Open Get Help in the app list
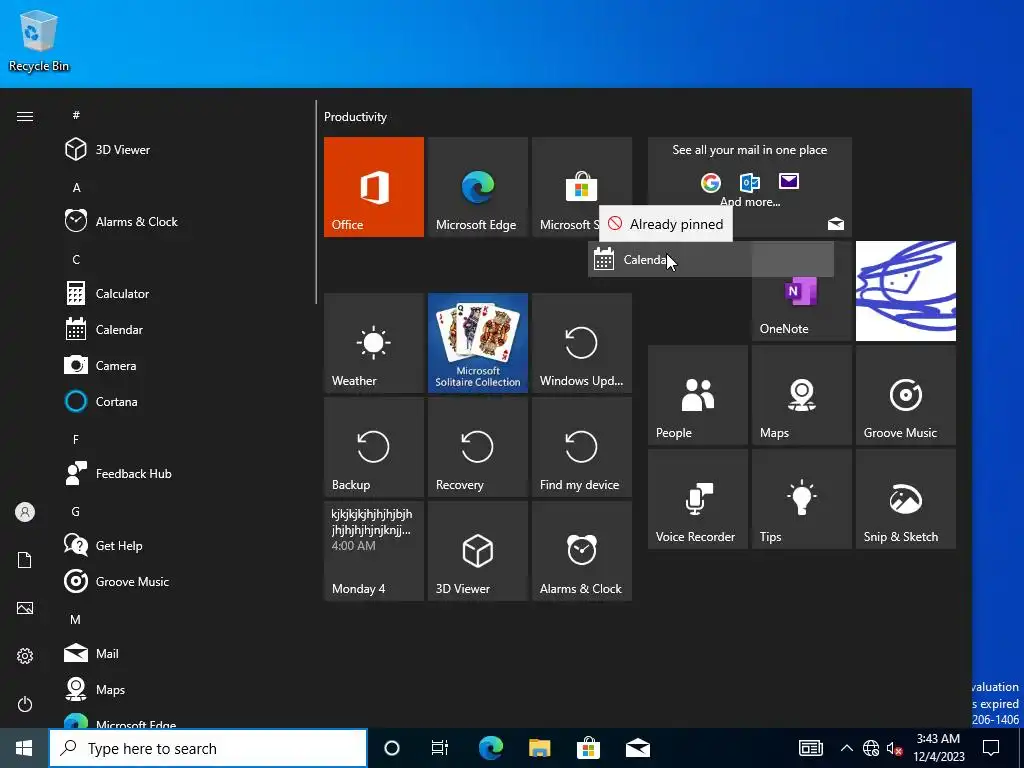 click(183, 545)
